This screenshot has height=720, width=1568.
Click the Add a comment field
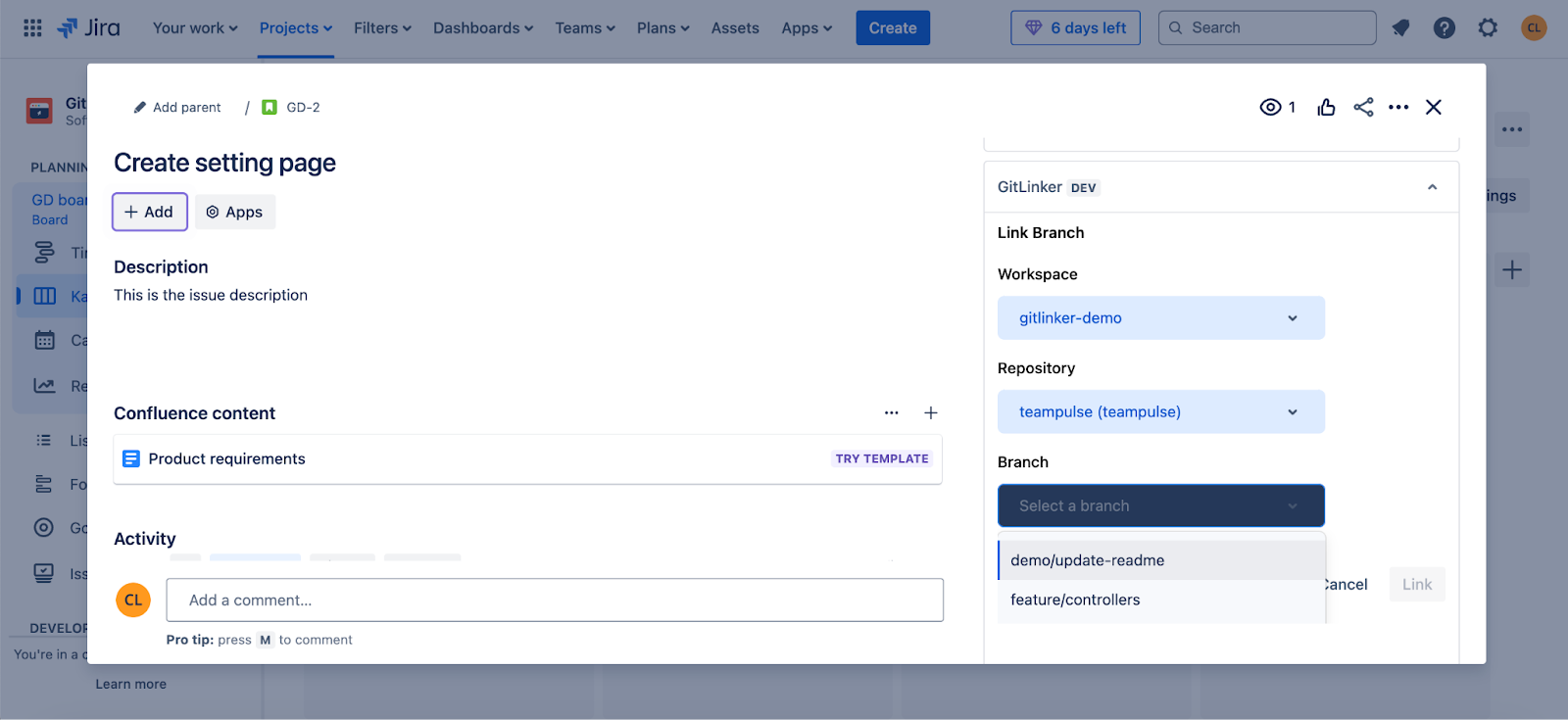(x=555, y=600)
